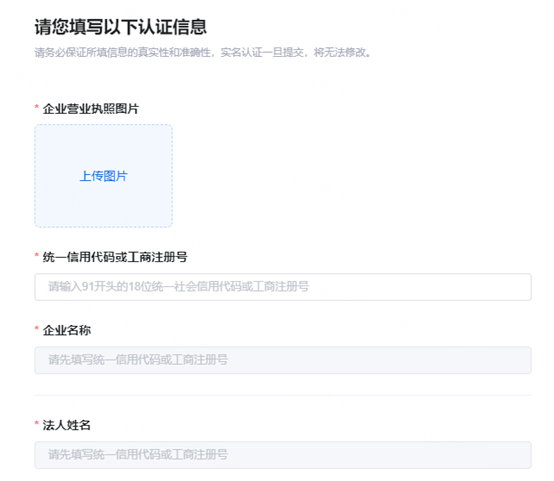Select the 统一信用代码或工商注册号 field label
The width and height of the screenshot is (554, 481).
pyautogui.click(x=115, y=257)
